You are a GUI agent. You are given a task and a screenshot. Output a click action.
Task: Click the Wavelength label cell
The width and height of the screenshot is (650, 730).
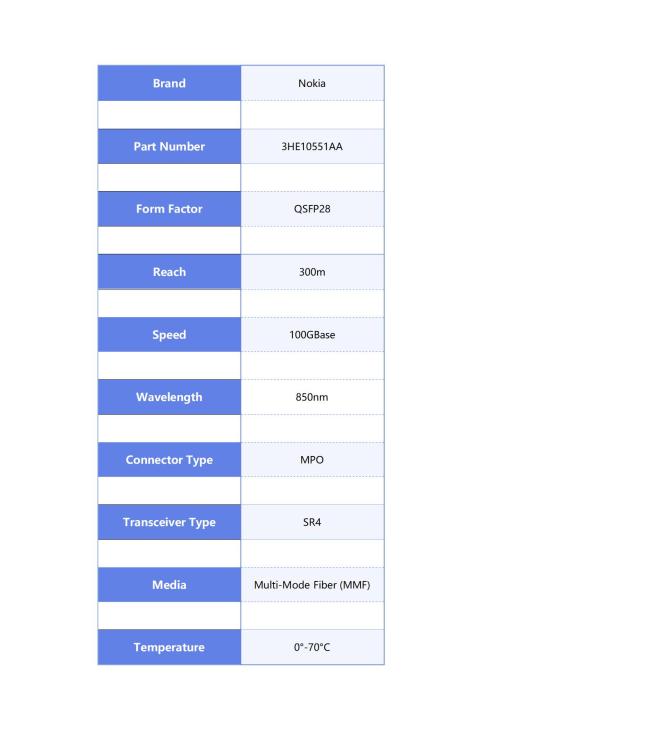click(169, 397)
